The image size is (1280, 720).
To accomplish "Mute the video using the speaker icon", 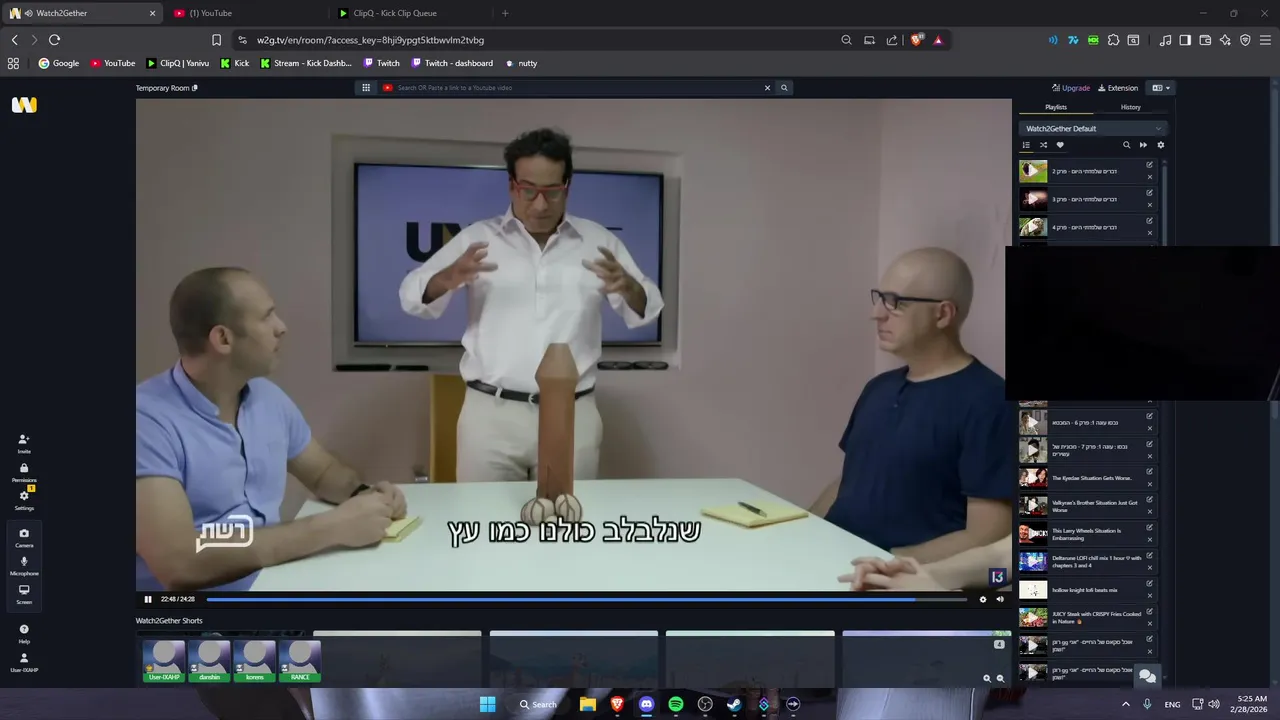I will pyautogui.click(x=1000, y=599).
